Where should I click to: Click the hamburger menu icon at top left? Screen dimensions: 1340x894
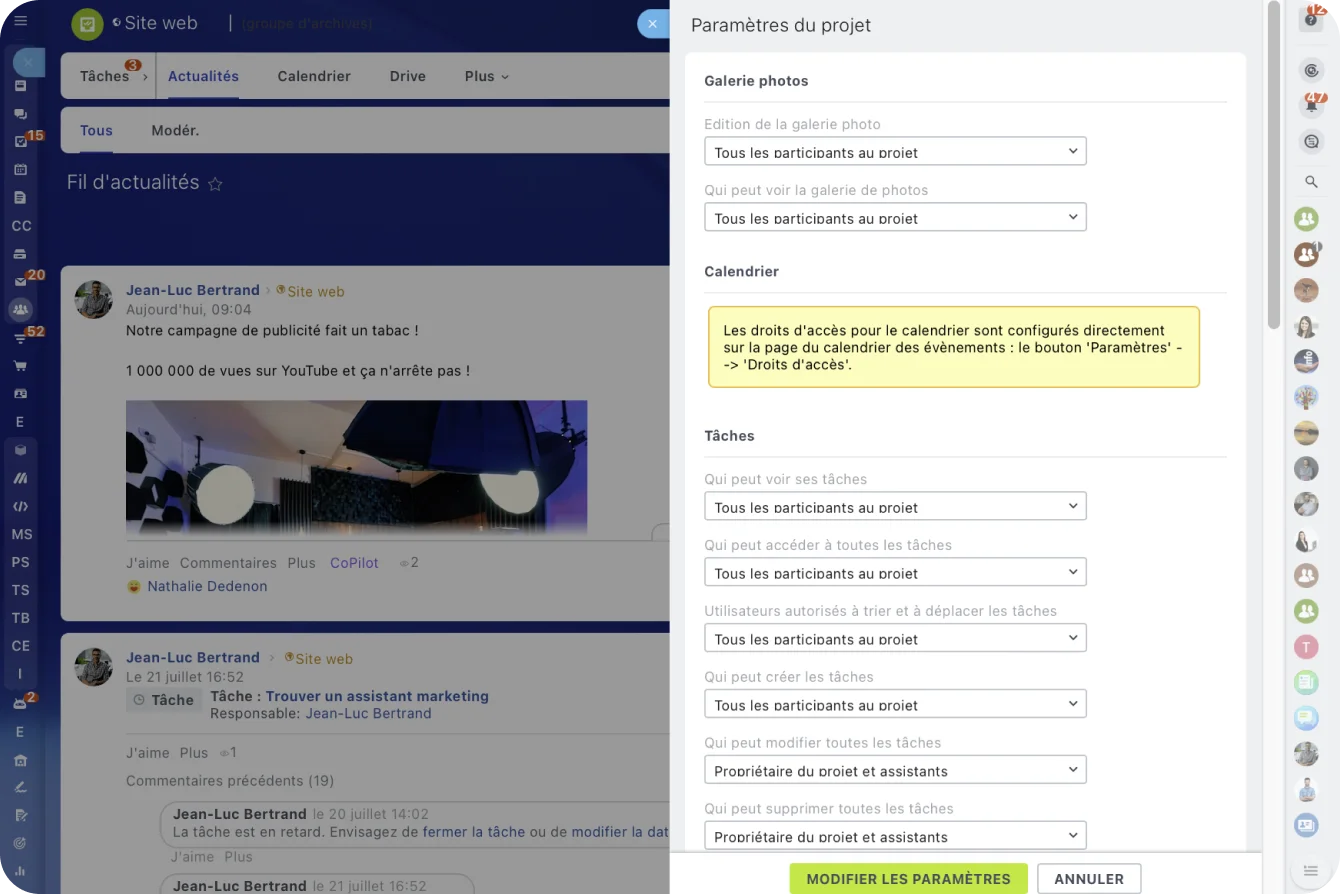[21, 21]
